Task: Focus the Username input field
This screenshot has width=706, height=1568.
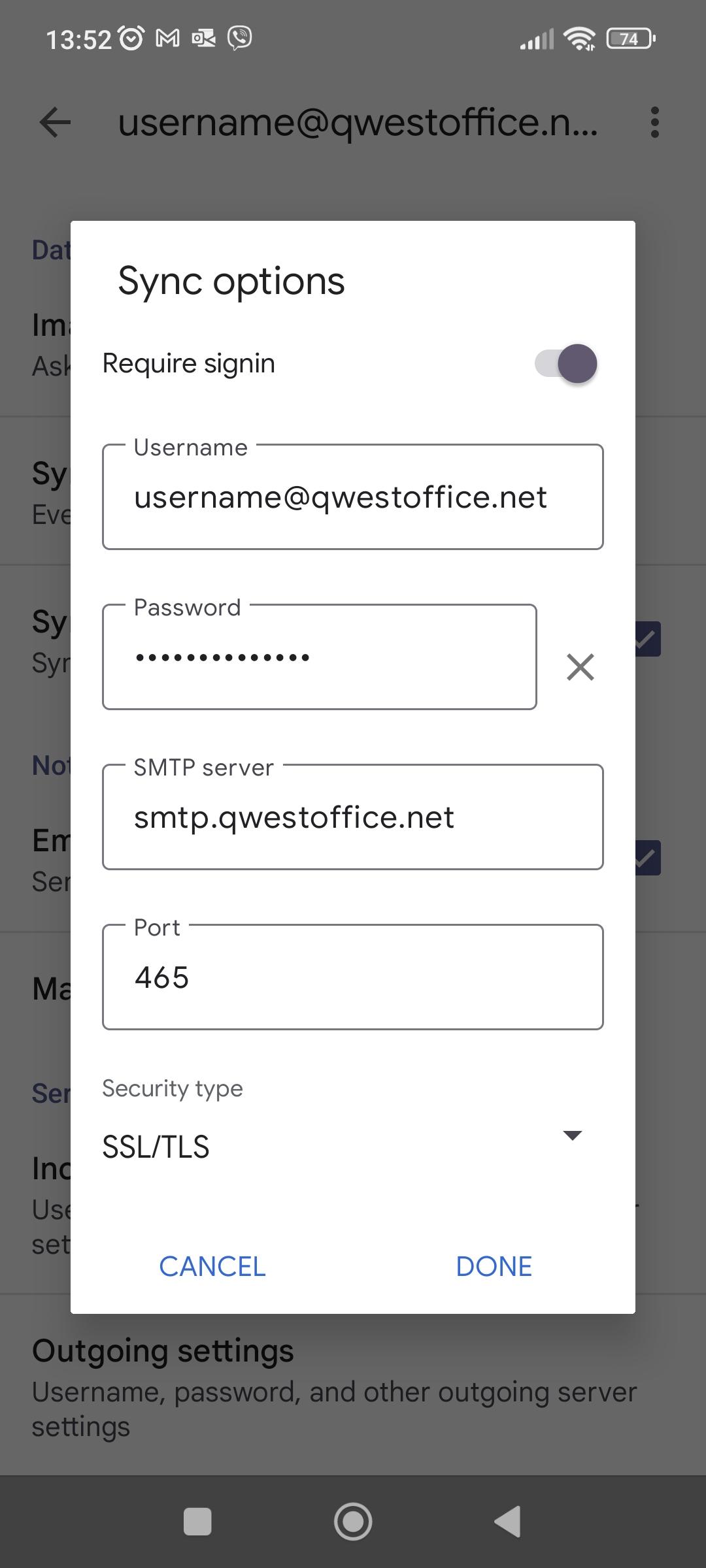Action: click(352, 497)
